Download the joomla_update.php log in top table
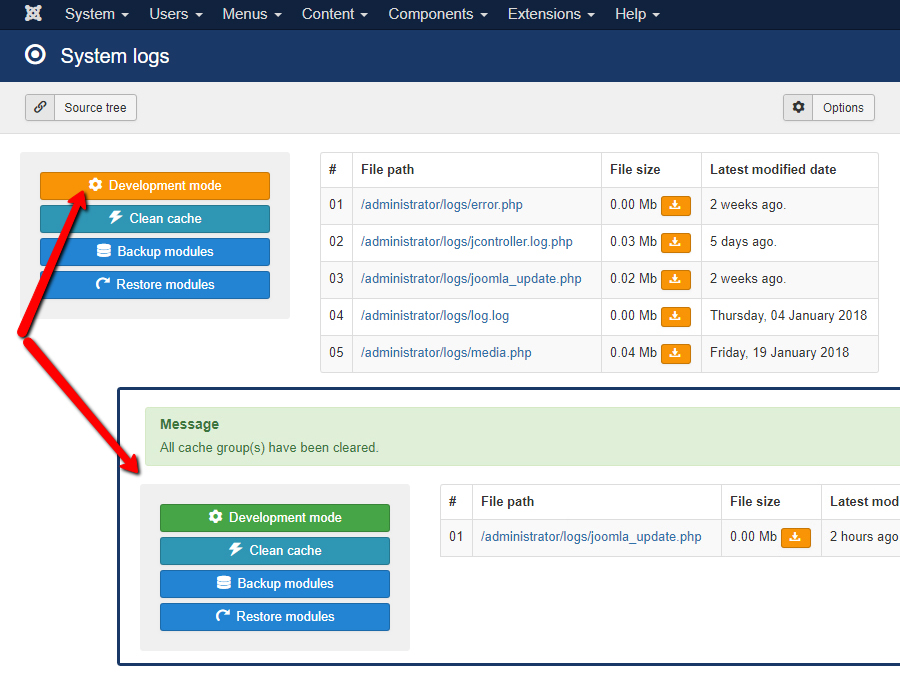Screen dimensions: 900x680 (676, 279)
